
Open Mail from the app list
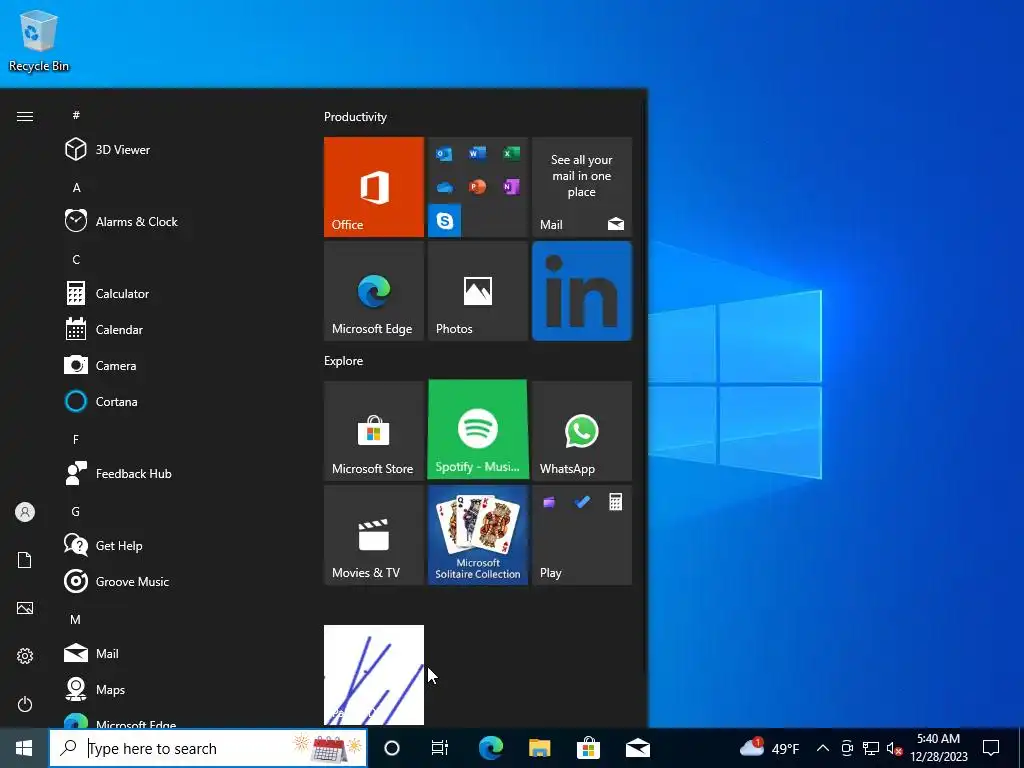pos(176,653)
